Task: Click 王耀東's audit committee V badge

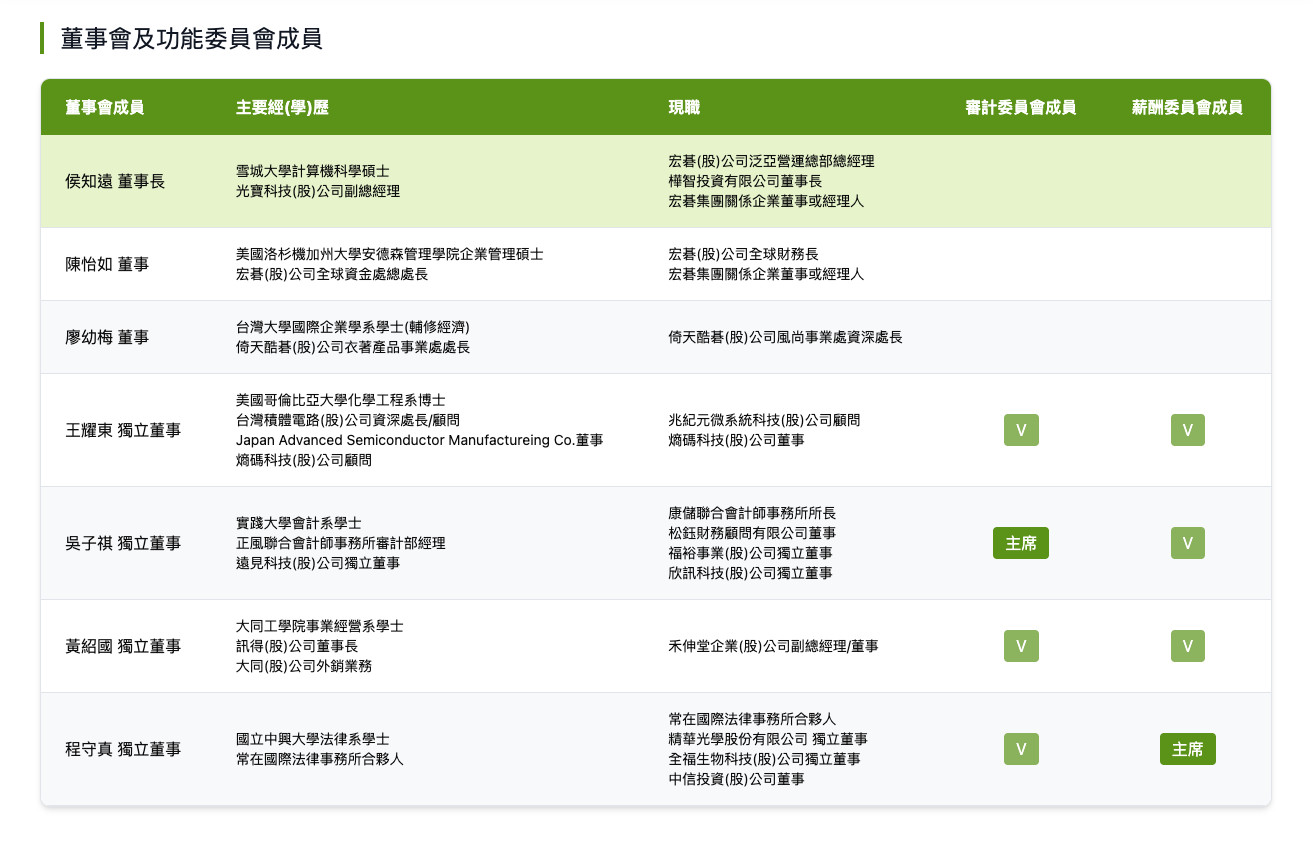Action: point(1021,430)
